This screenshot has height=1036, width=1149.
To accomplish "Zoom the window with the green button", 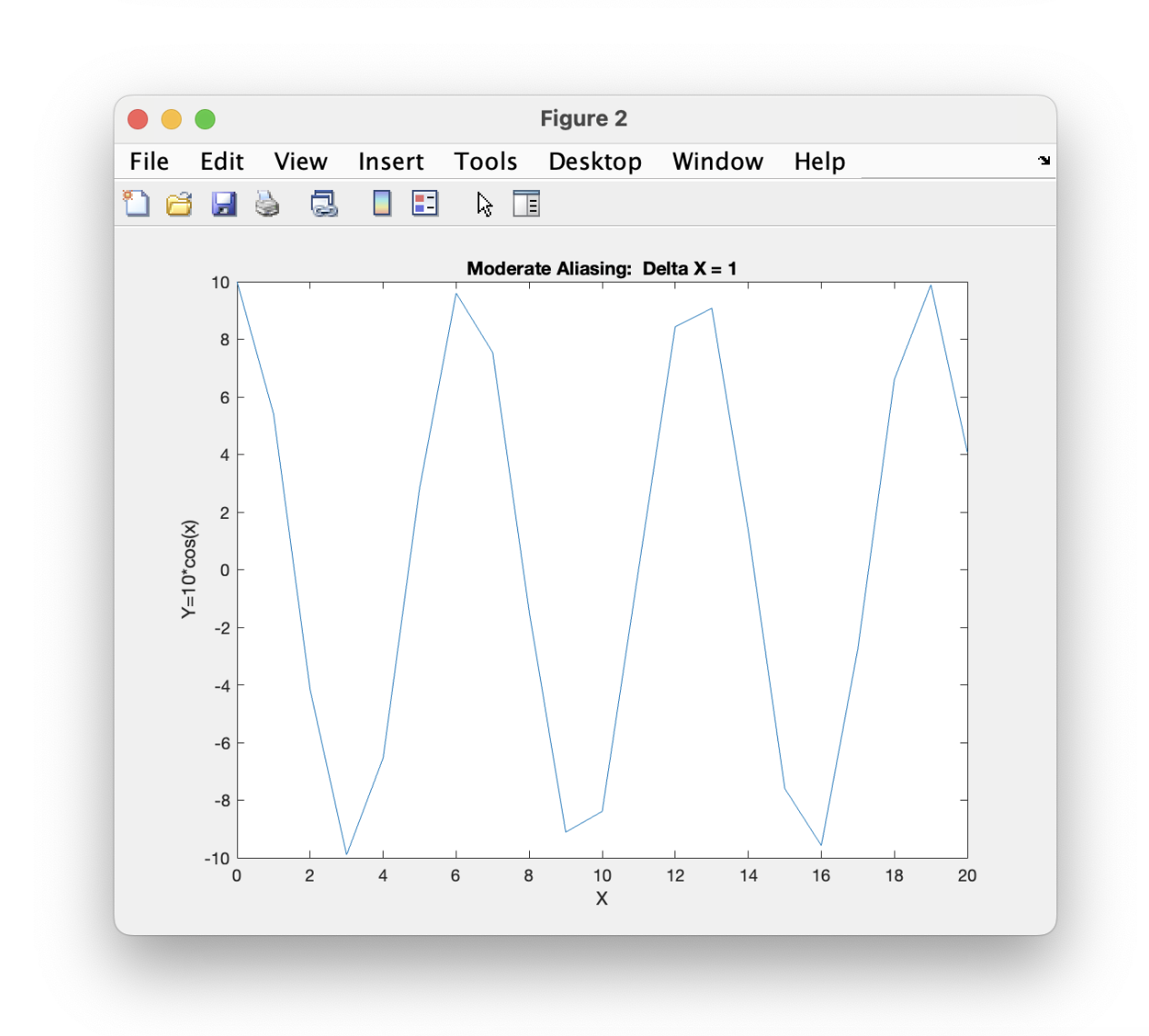I will [x=205, y=119].
